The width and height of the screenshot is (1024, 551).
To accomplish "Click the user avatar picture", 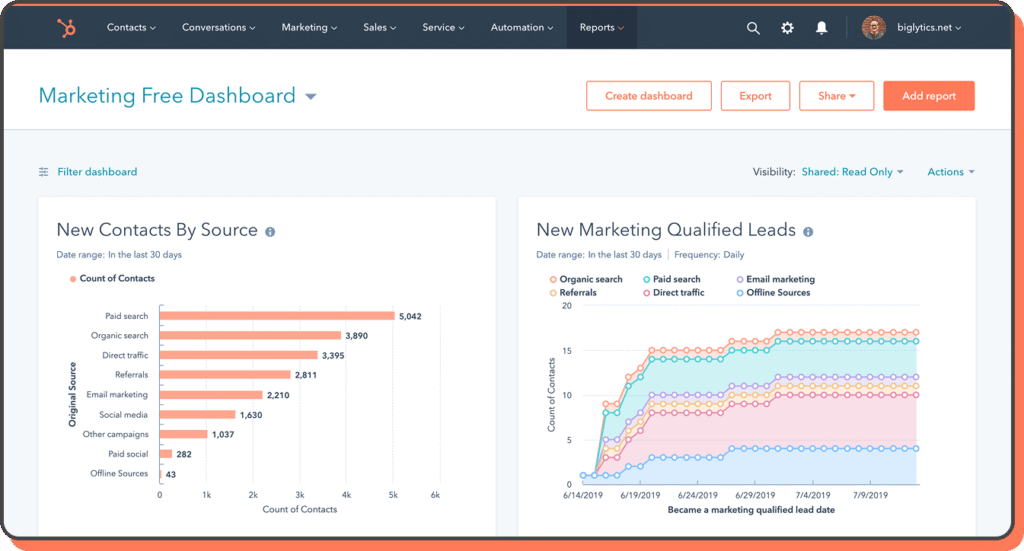I will [873, 28].
